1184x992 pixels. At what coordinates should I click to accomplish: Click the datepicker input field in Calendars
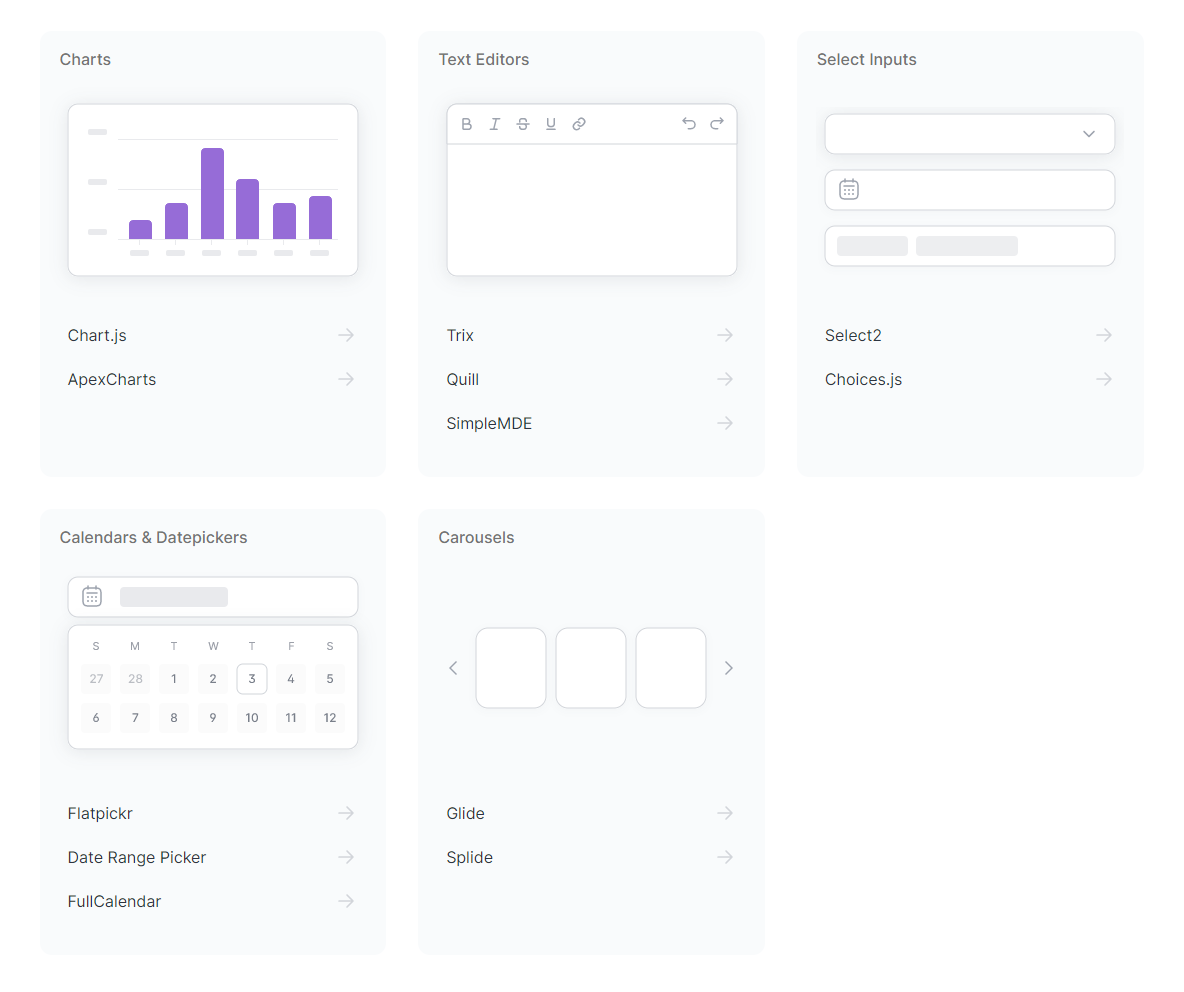coord(213,596)
